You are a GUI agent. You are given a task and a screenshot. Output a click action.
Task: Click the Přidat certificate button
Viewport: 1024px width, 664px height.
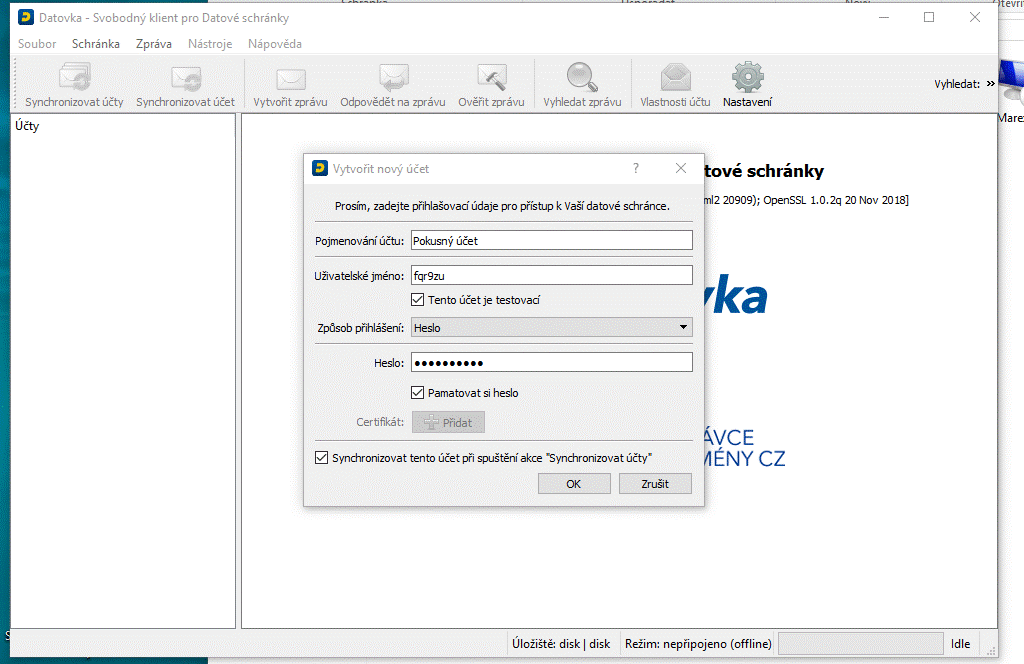pos(448,422)
